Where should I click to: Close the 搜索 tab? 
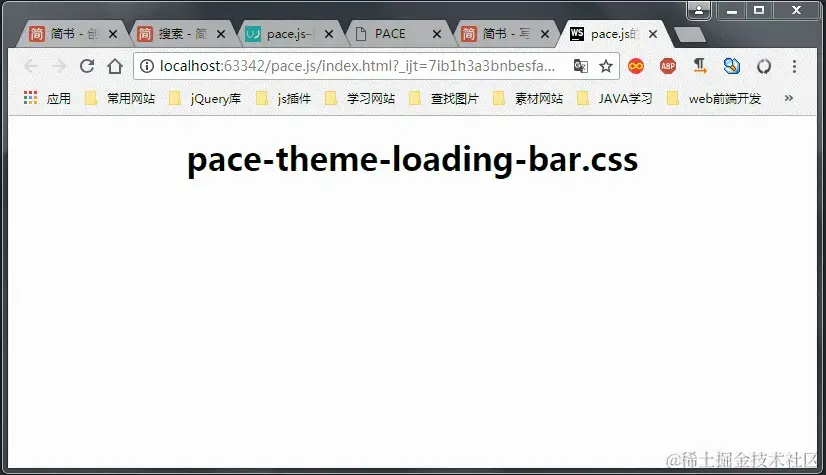pyautogui.click(x=221, y=34)
